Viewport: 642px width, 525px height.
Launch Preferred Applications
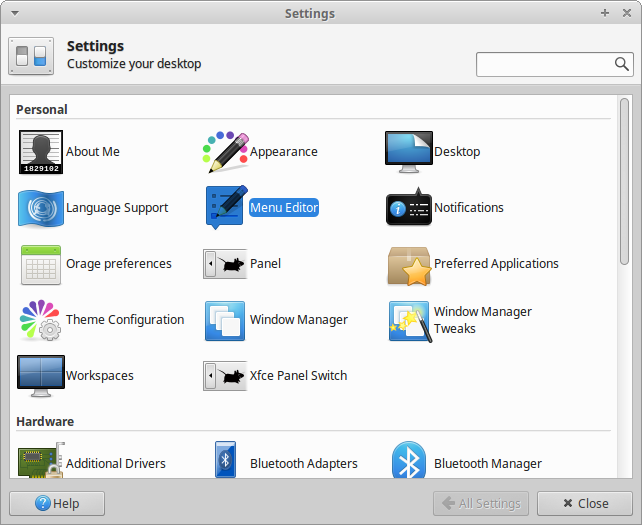coord(409,264)
